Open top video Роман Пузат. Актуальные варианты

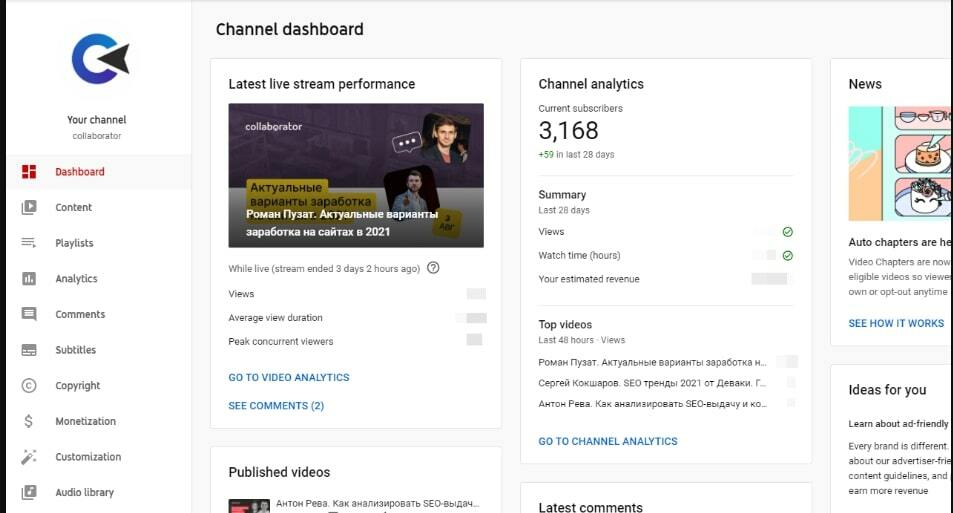(x=652, y=362)
